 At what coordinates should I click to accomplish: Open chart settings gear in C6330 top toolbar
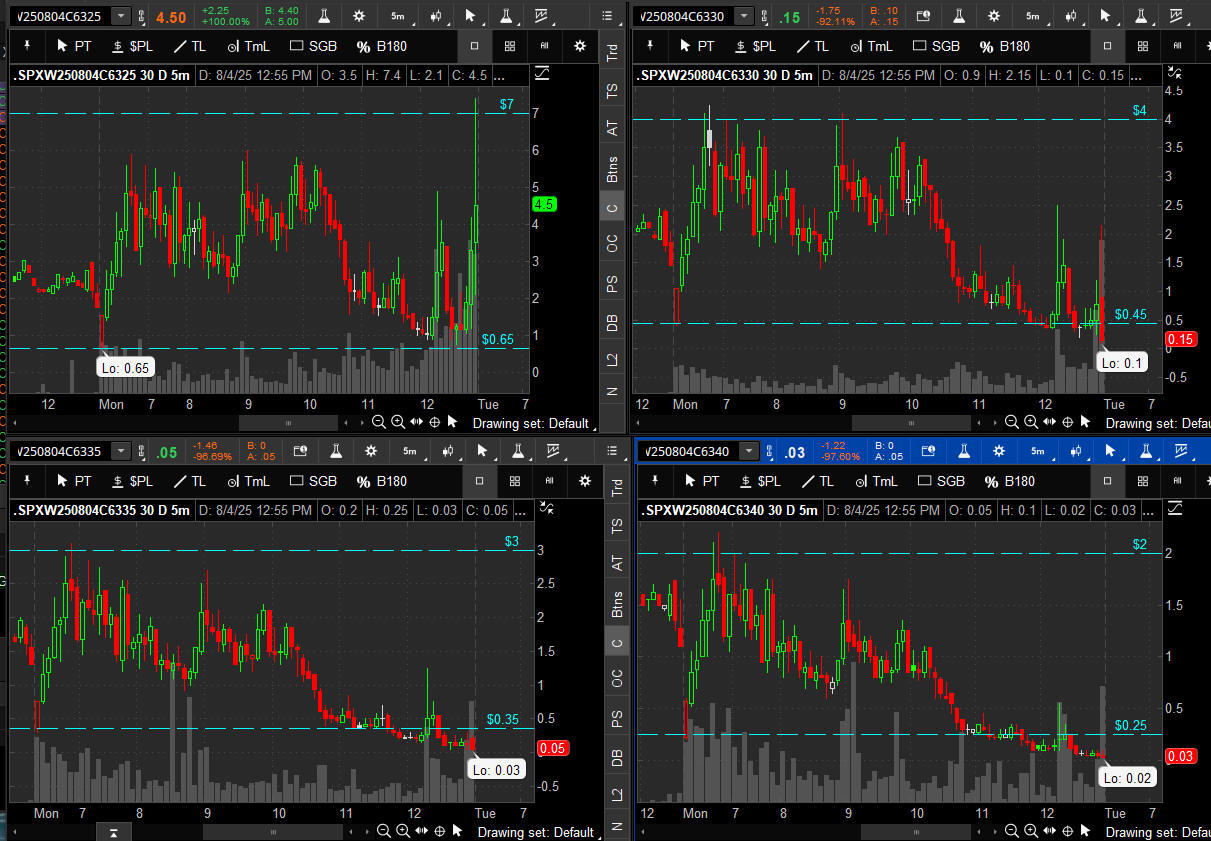click(x=994, y=16)
